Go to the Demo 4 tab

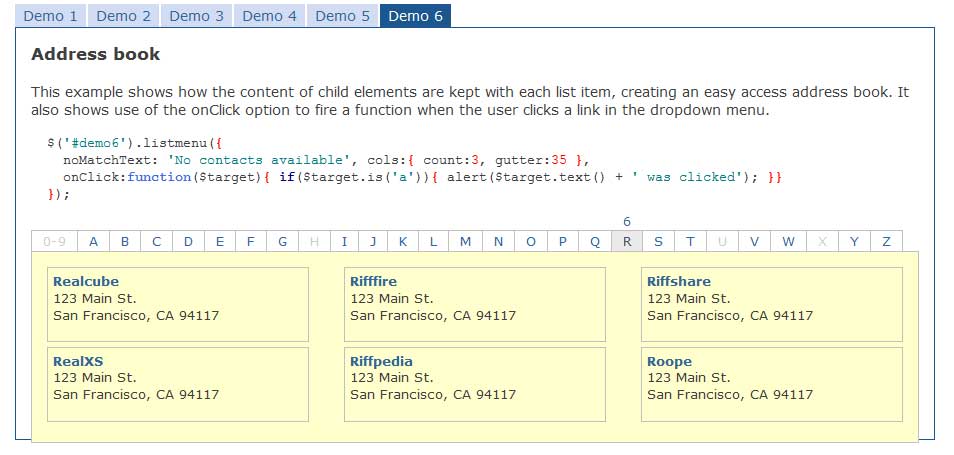(270, 16)
